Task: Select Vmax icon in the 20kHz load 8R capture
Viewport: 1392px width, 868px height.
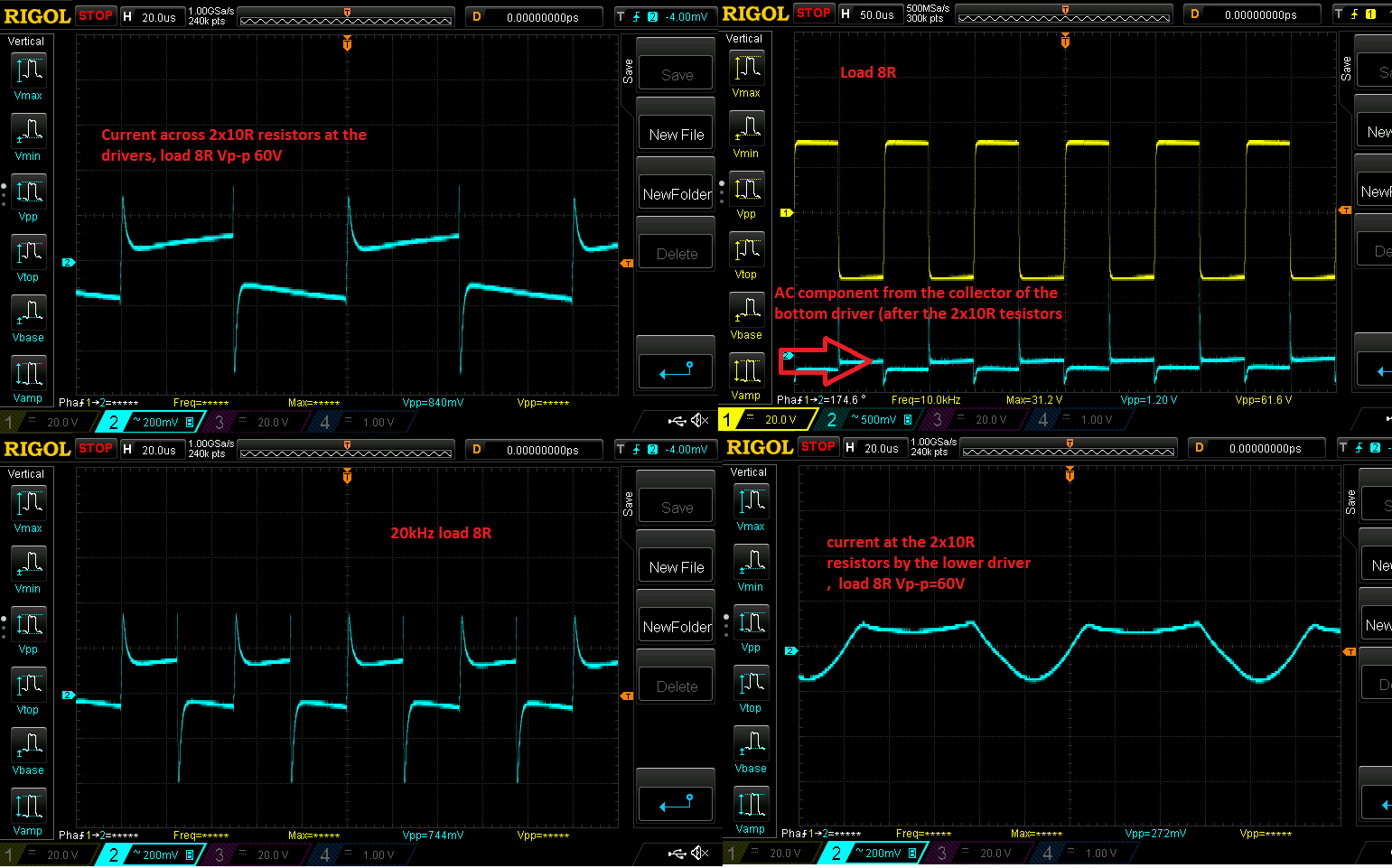Action: (29, 502)
